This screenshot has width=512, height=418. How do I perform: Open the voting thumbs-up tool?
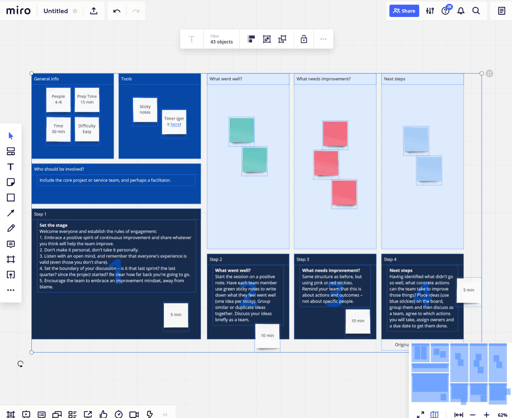(x=103, y=414)
